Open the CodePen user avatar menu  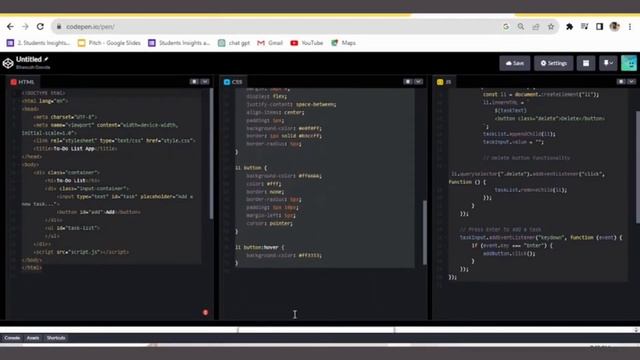pyautogui.click(x=629, y=63)
